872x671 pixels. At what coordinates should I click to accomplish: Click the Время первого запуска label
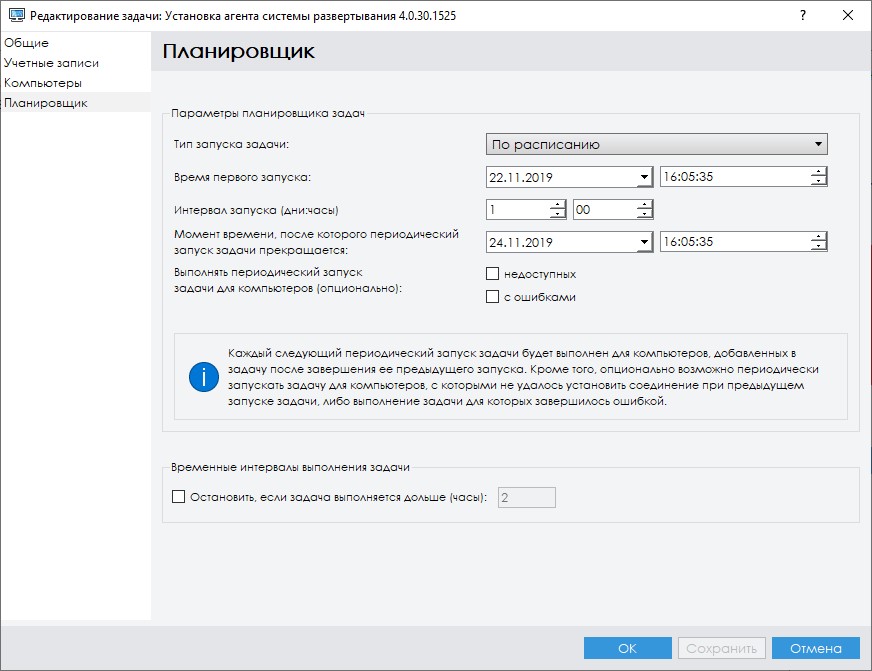242,177
